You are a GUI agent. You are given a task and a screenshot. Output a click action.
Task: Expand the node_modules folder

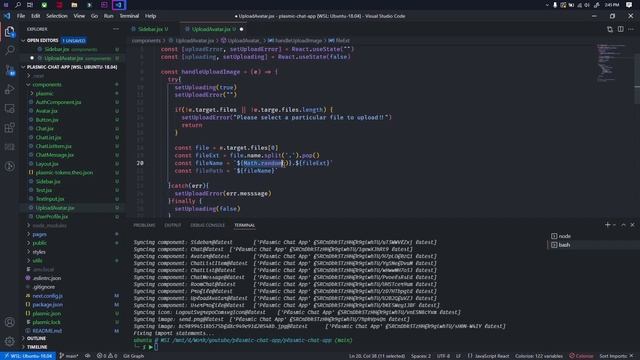point(49,225)
